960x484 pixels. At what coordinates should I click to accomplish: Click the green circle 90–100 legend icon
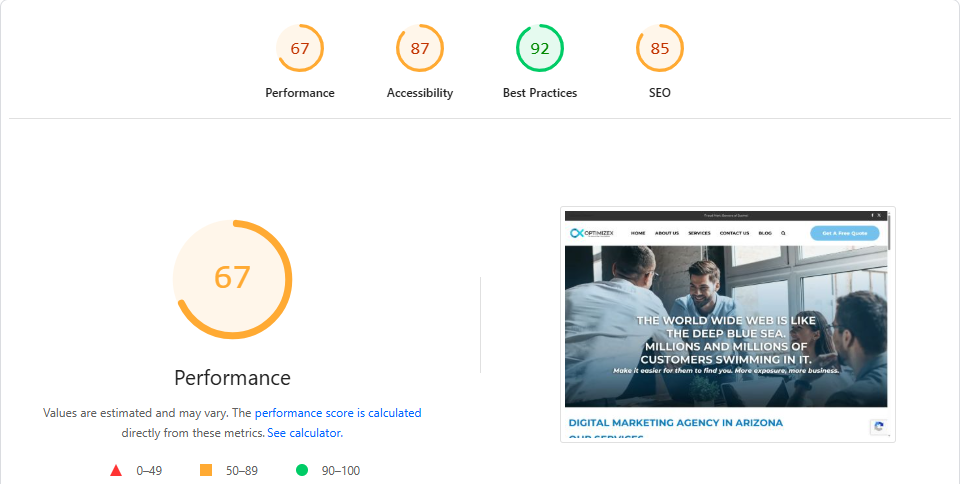(301, 470)
